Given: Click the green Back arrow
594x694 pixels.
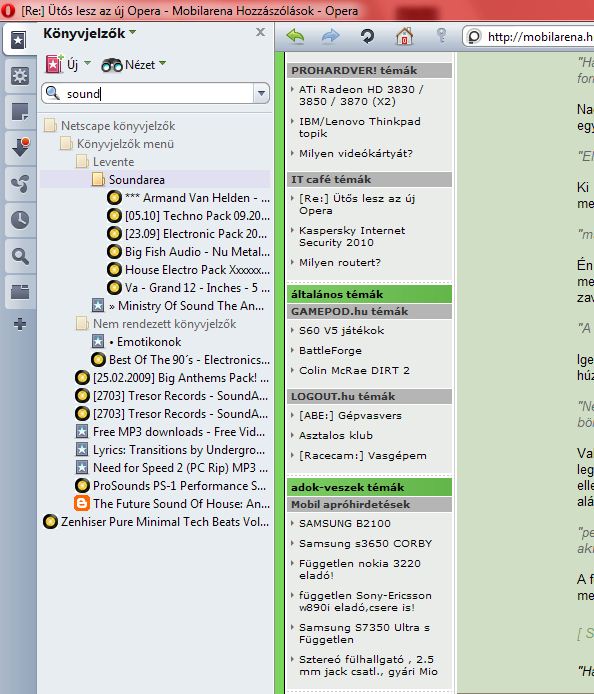Looking at the screenshot, I should tap(295, 36).
